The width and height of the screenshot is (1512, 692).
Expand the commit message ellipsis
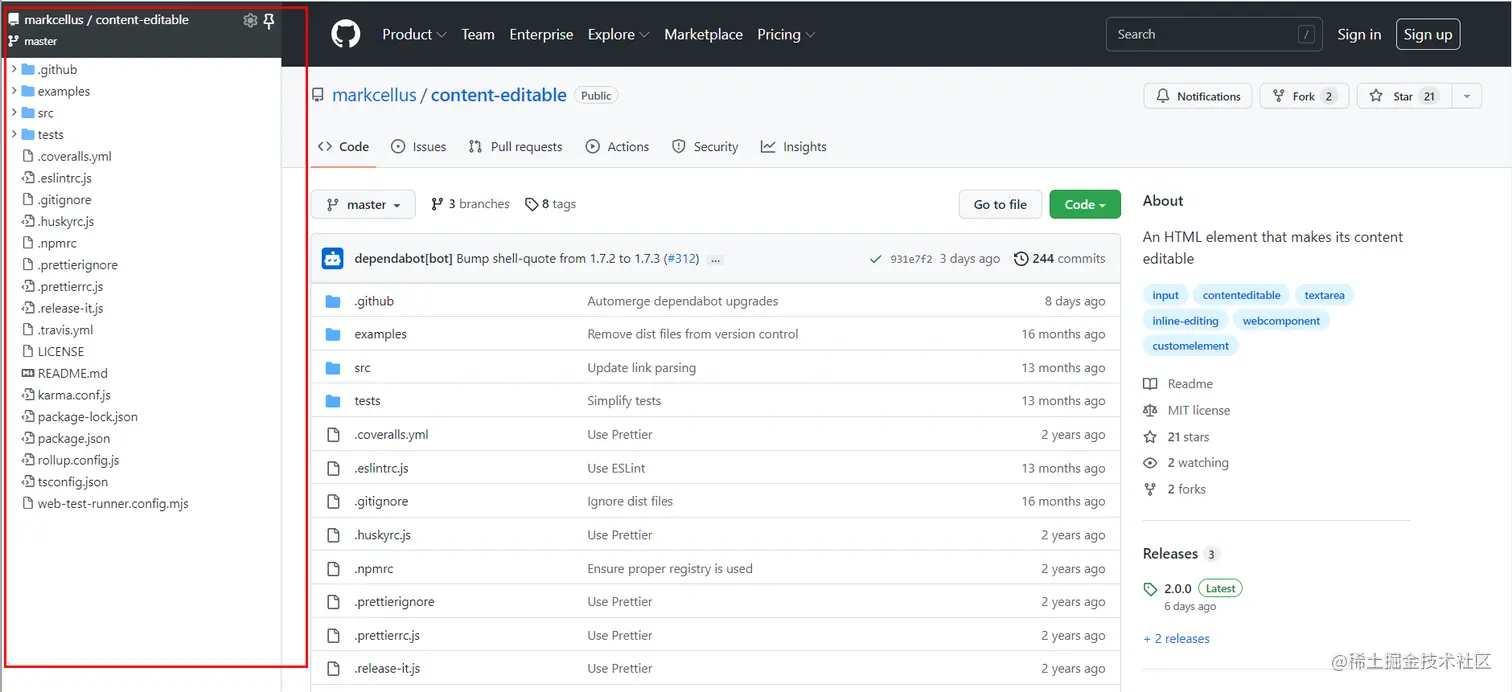point(715,259)
